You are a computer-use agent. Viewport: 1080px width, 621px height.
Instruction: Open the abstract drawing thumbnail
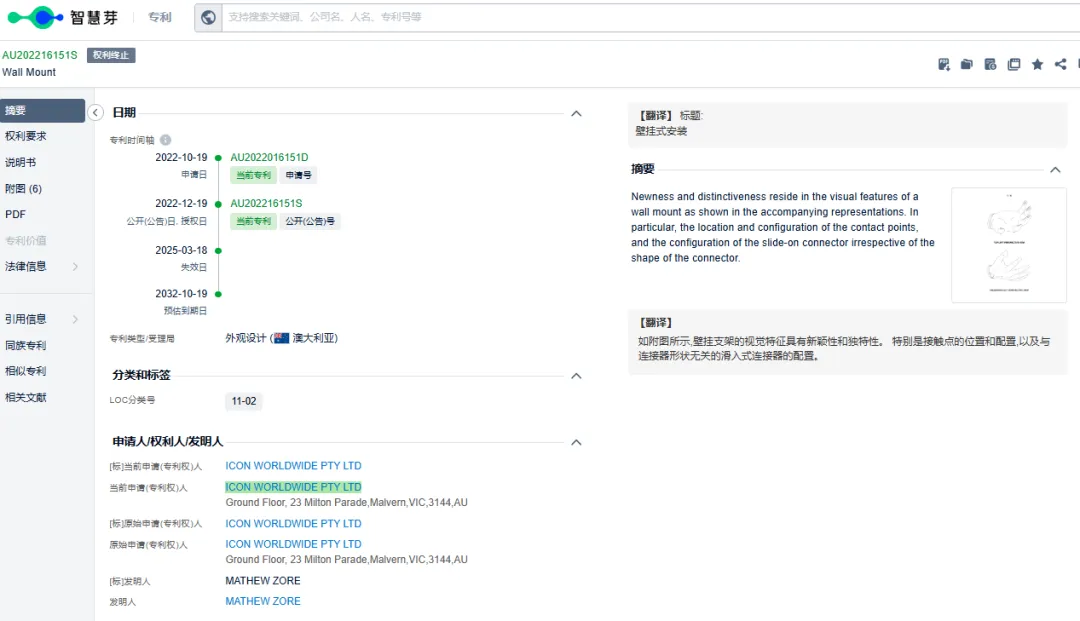[1009, 245]
